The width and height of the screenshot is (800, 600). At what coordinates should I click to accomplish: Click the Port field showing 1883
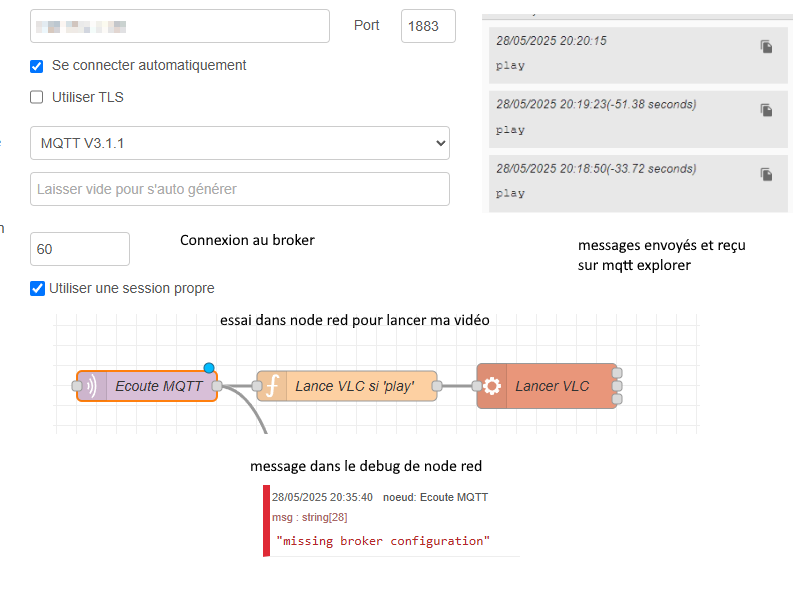(x=428, y=27)
